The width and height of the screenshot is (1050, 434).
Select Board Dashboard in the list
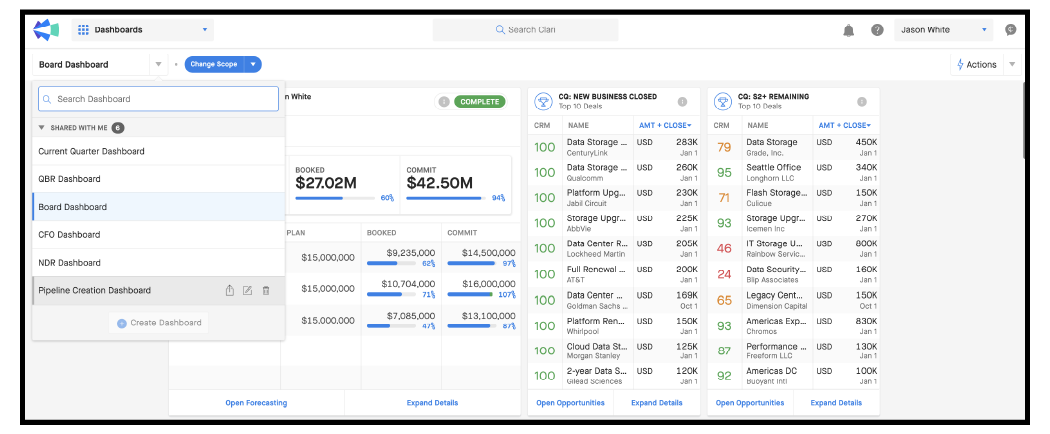pos(159,207)
